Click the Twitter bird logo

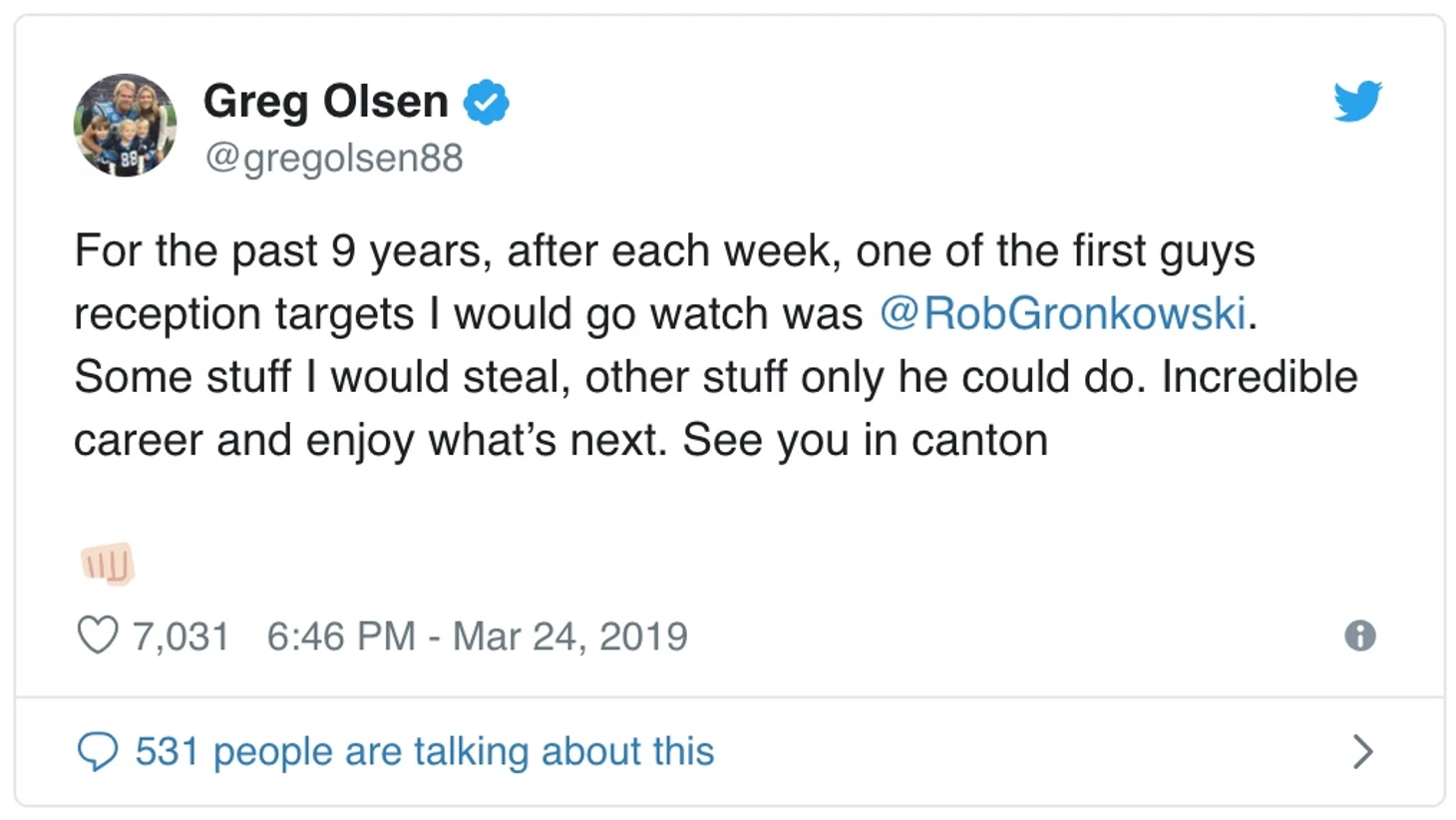point(1357,101)
